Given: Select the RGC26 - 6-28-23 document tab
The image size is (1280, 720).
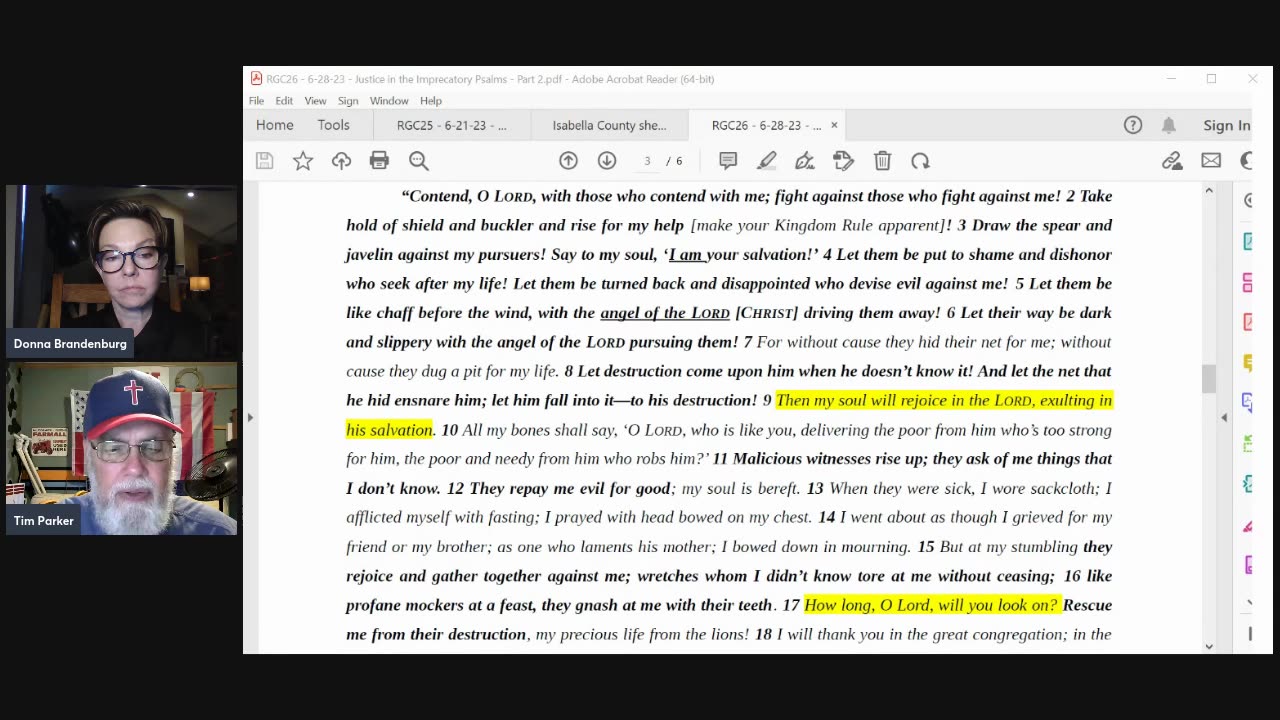Looking at the screenshot, I should click(x=766, y=125).
